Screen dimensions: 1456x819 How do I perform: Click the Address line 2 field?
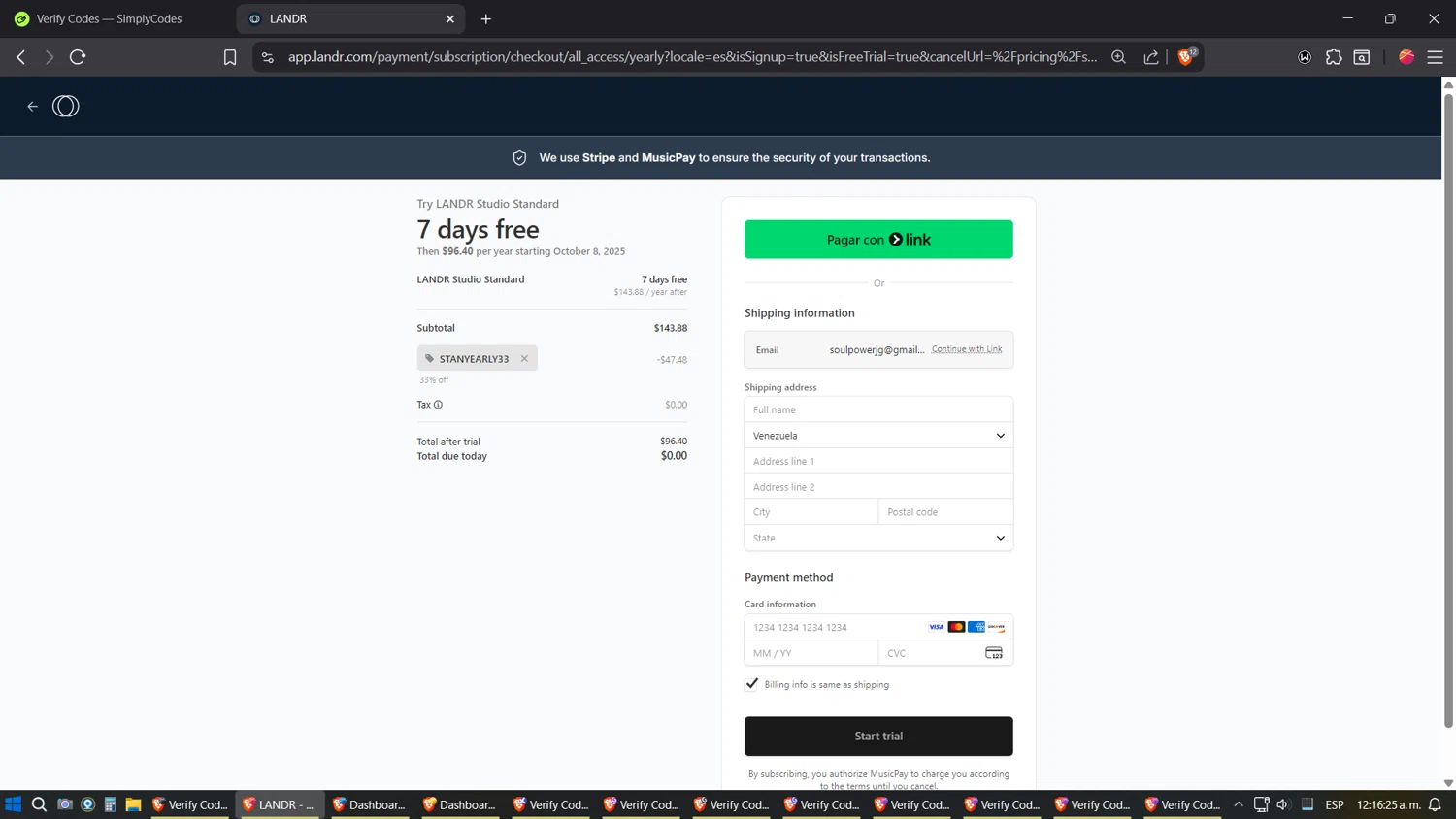tap(878, 487)
